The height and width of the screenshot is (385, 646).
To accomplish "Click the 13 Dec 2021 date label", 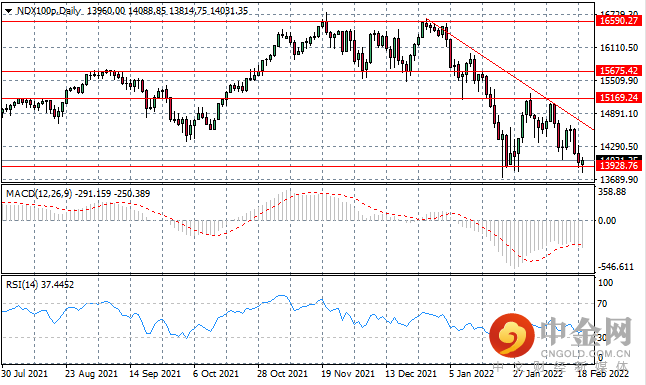I will click(411, 373).
